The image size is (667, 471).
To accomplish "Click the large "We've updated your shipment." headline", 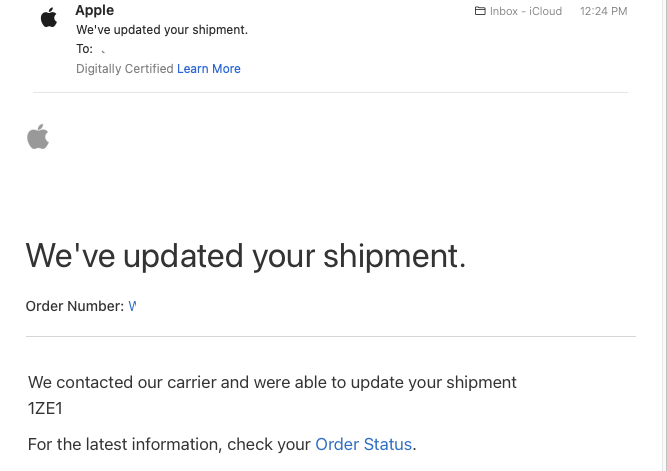I will tap(245, 256).
